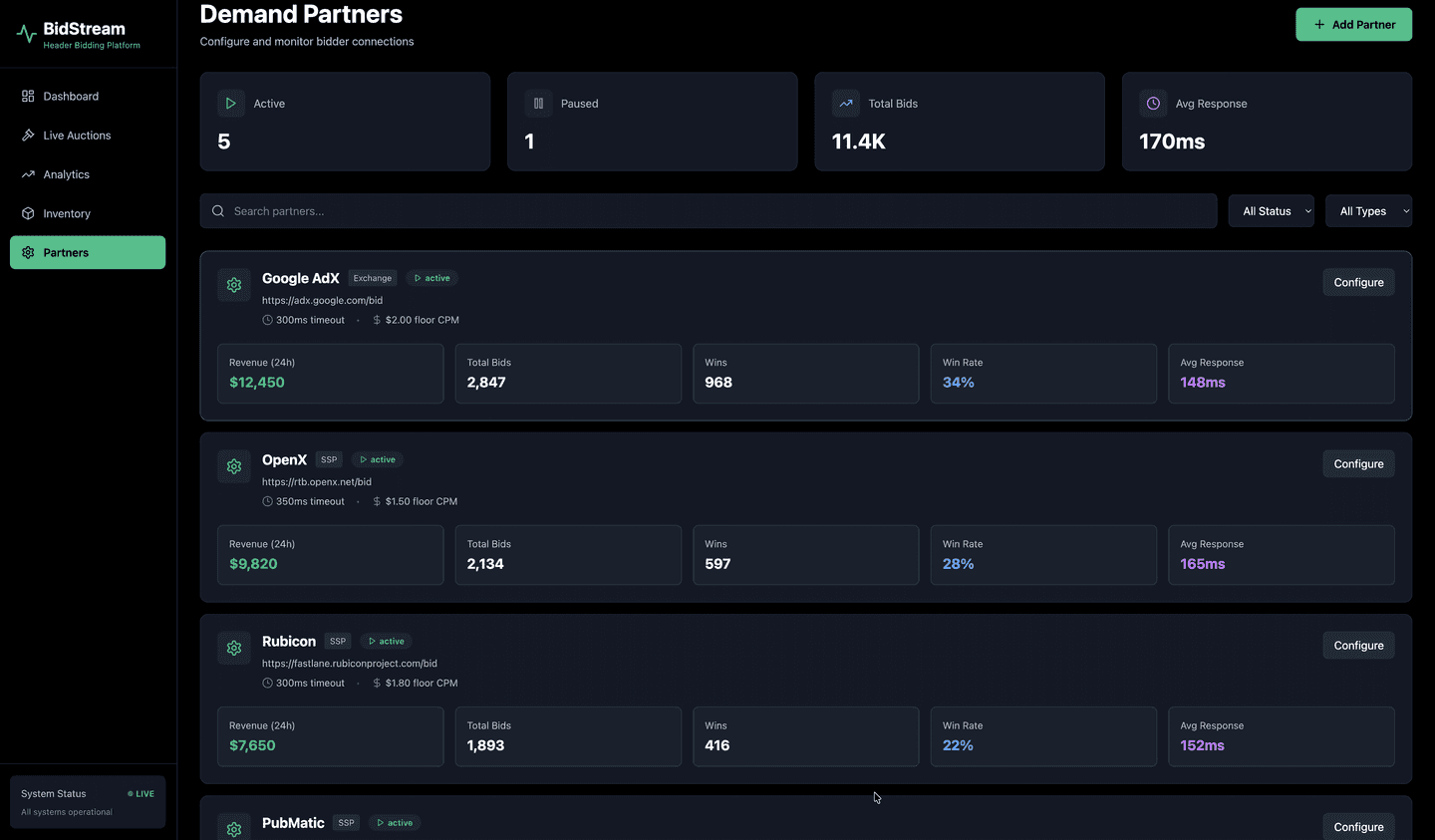This screenshot has height=840, width=1435.
Task: Open the All Types dropdown
Action: (x=1368, y=210)
